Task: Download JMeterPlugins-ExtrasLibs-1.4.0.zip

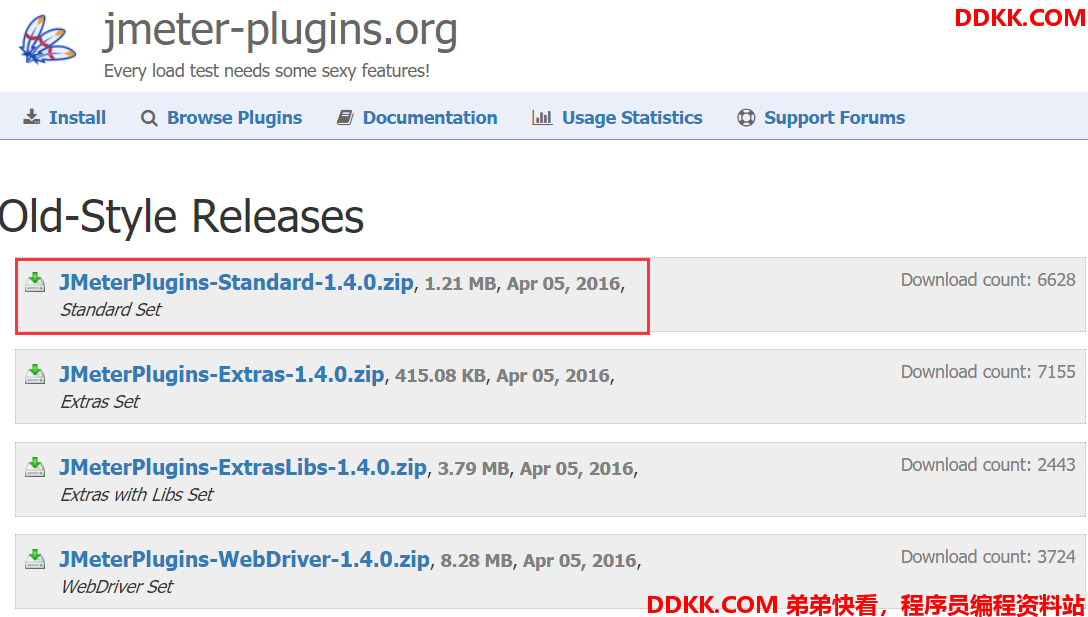Action: tap(243, 467)
